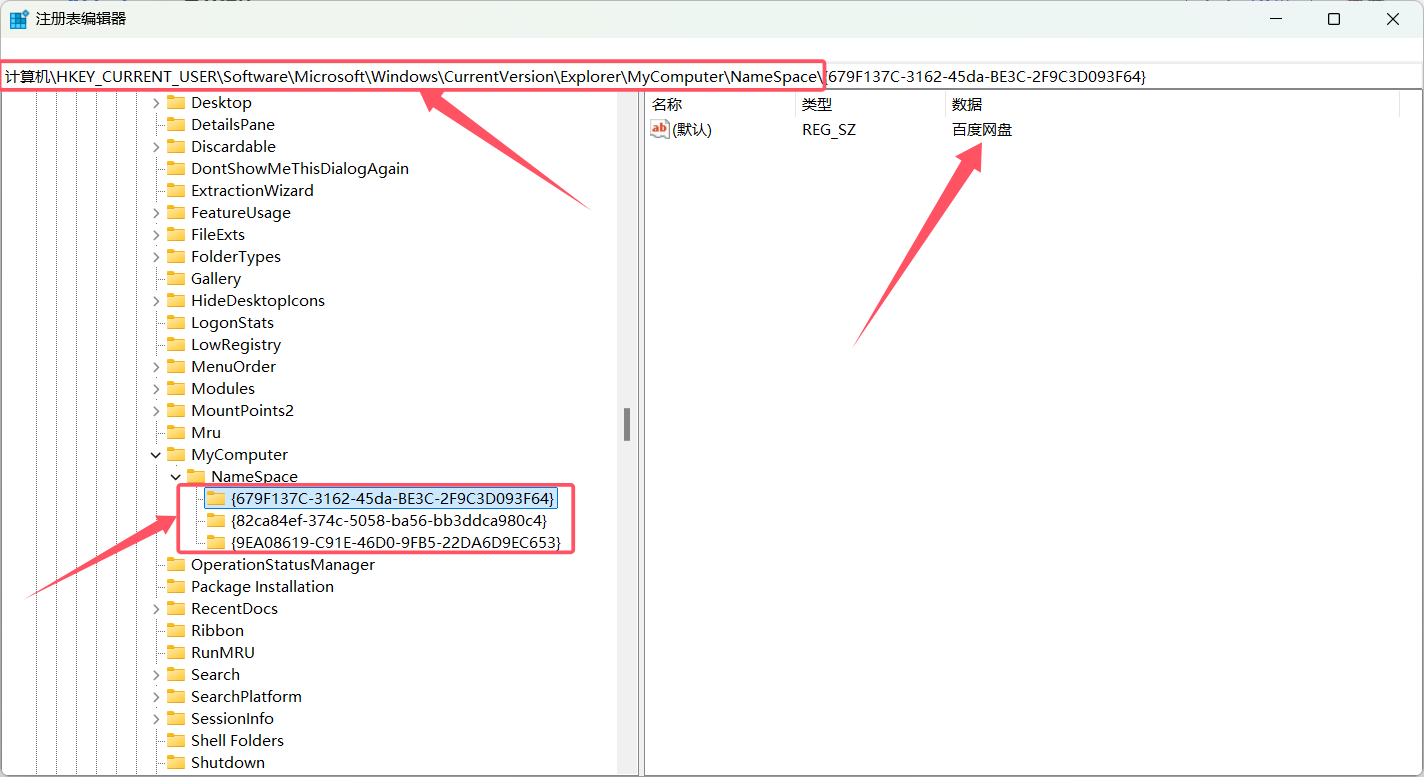Sort by the 数据 column header
1424x777 pixels.
point(1171,104)
